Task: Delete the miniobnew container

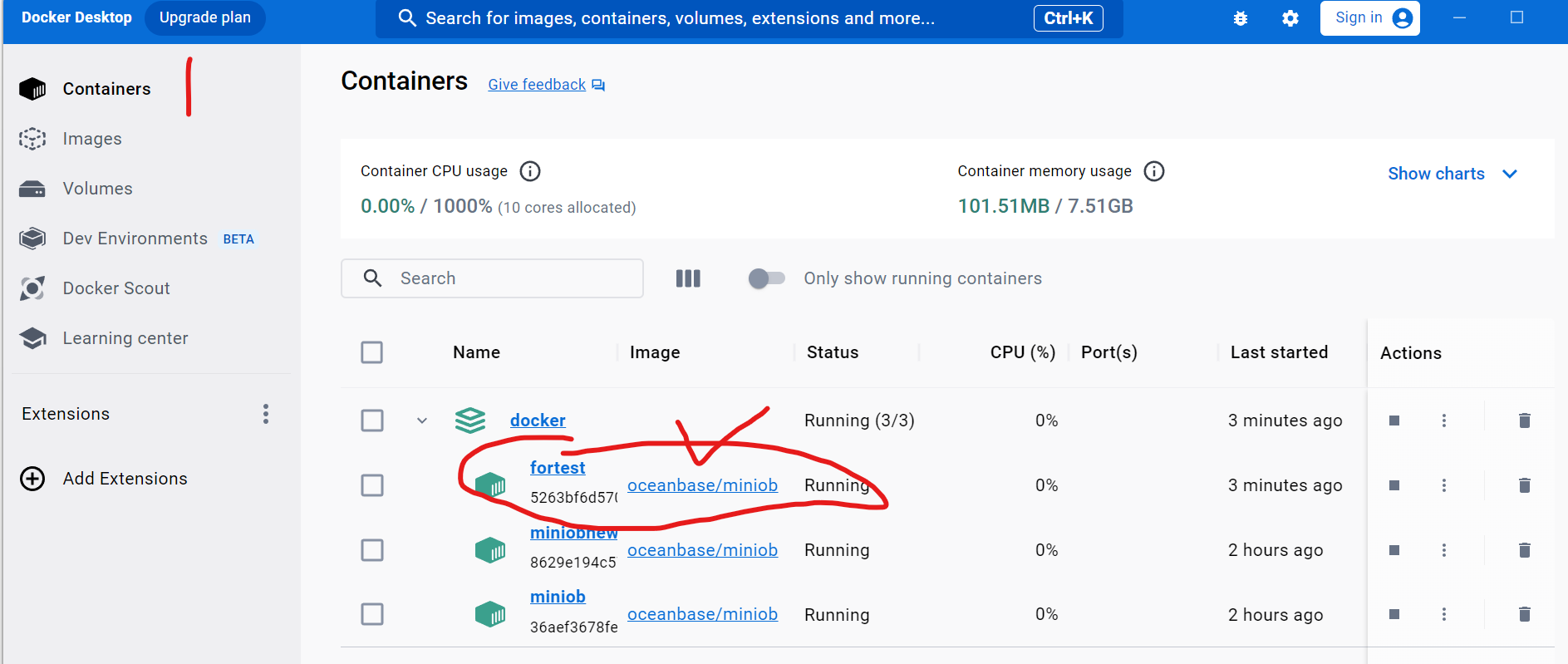Action: (1525, 550)
